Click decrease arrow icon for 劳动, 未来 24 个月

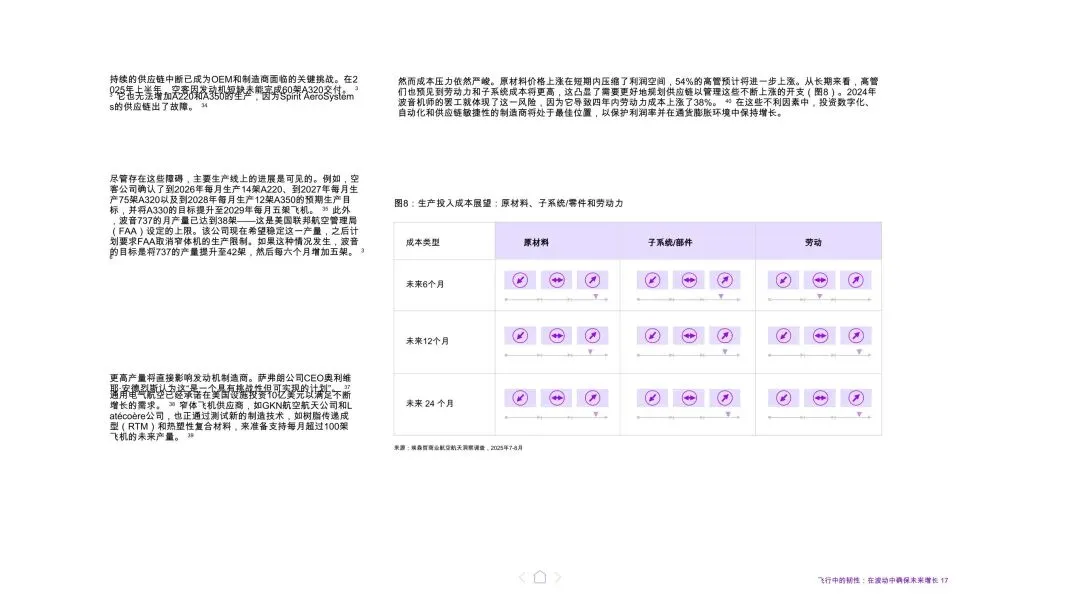coord(783,398)
